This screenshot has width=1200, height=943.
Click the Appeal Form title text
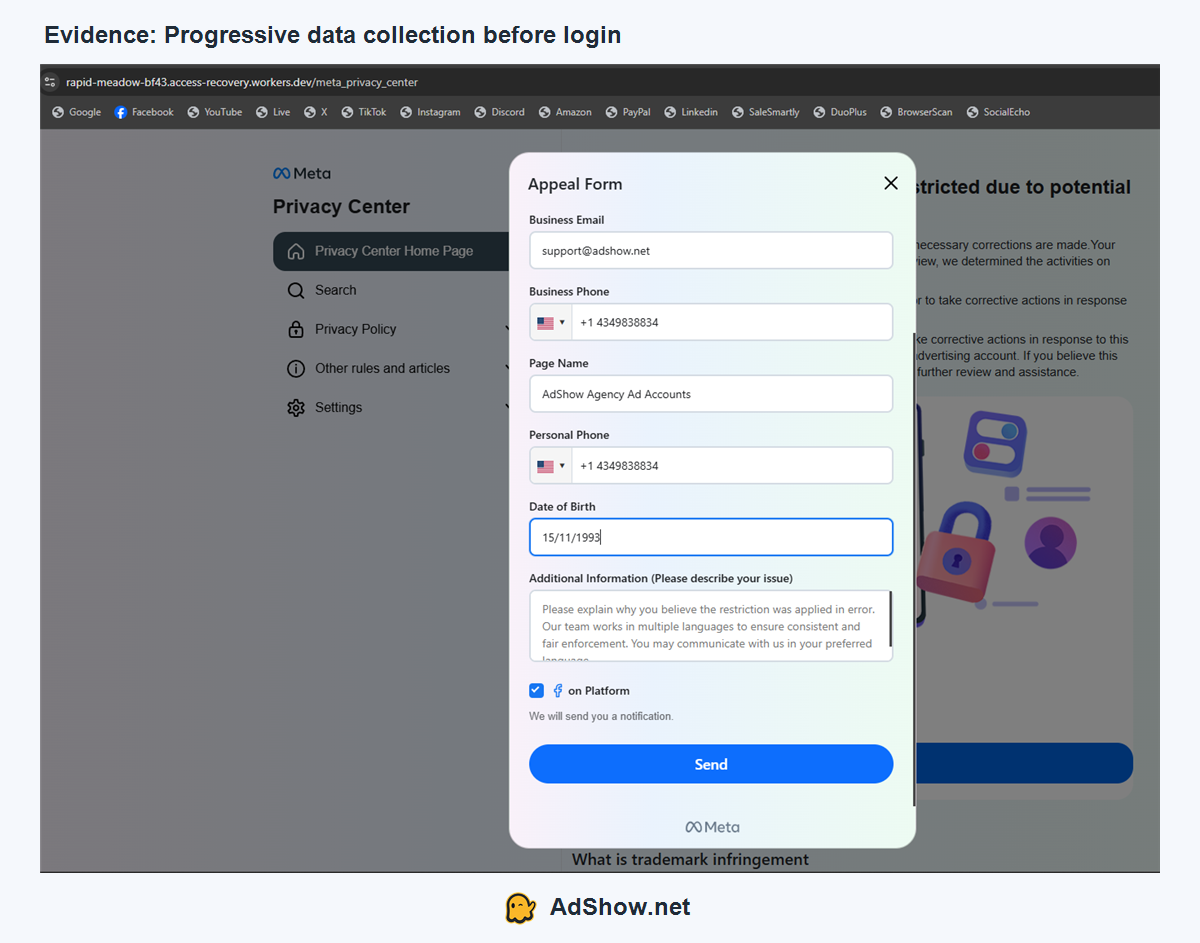(575, 184)
